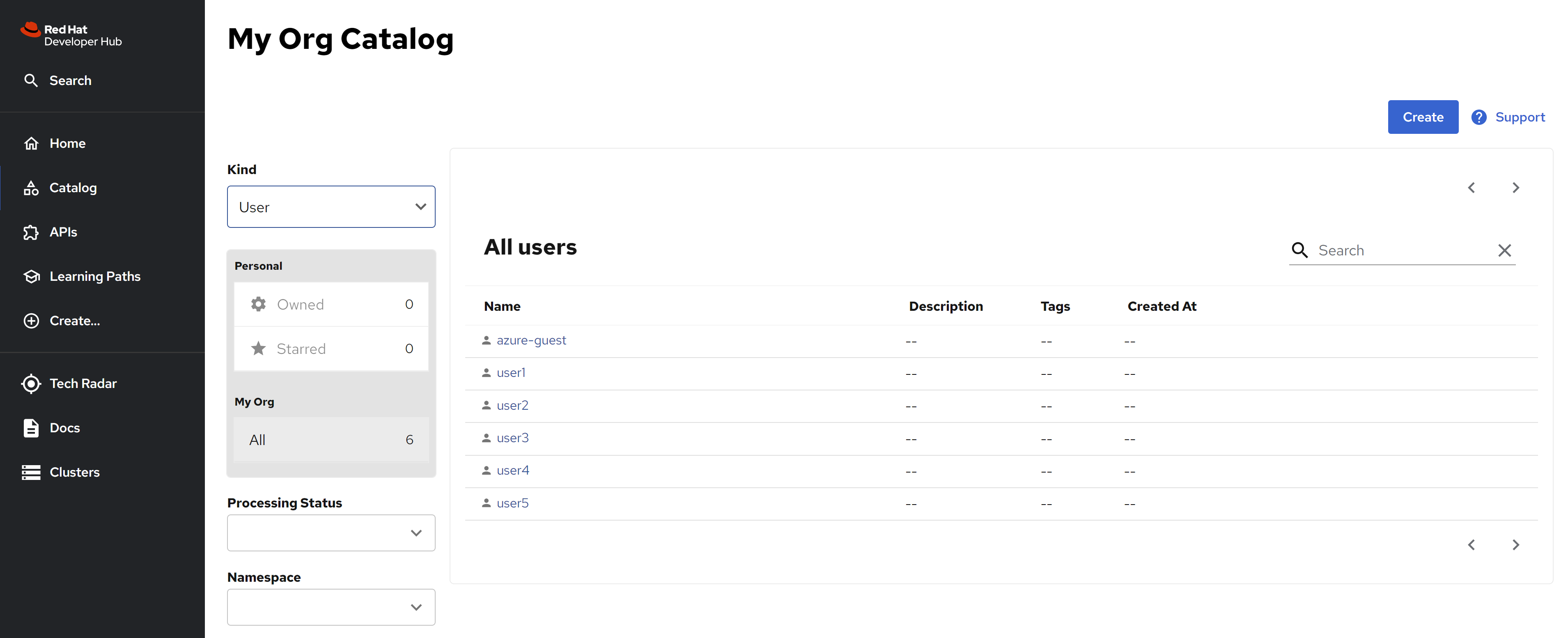
Task: Open the azure-guest user link
Action: click(531, 340)
